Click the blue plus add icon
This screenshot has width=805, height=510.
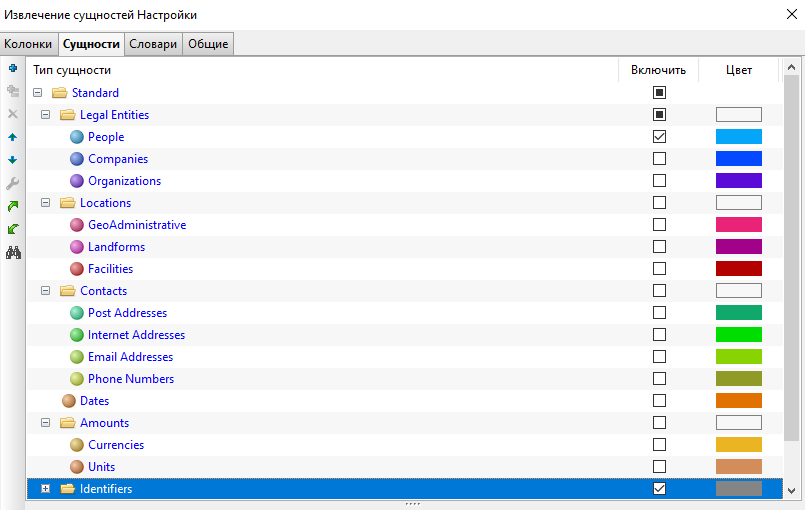[13, 68]
